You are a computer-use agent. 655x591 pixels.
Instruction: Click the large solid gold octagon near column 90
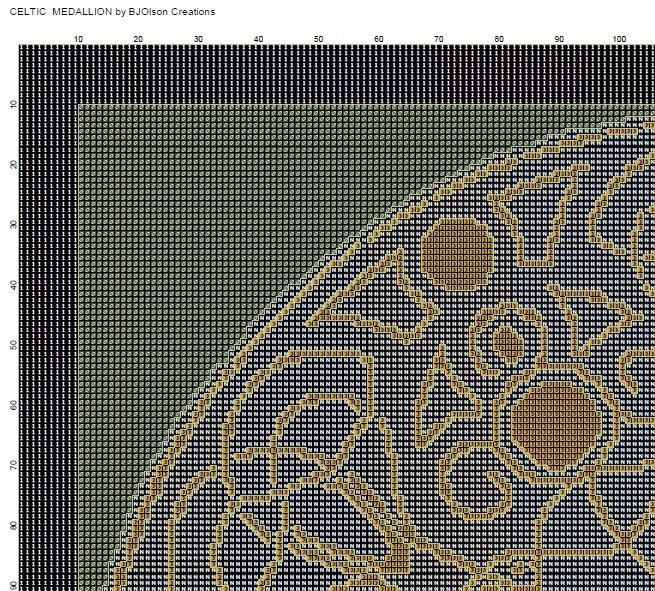[556, 425]
